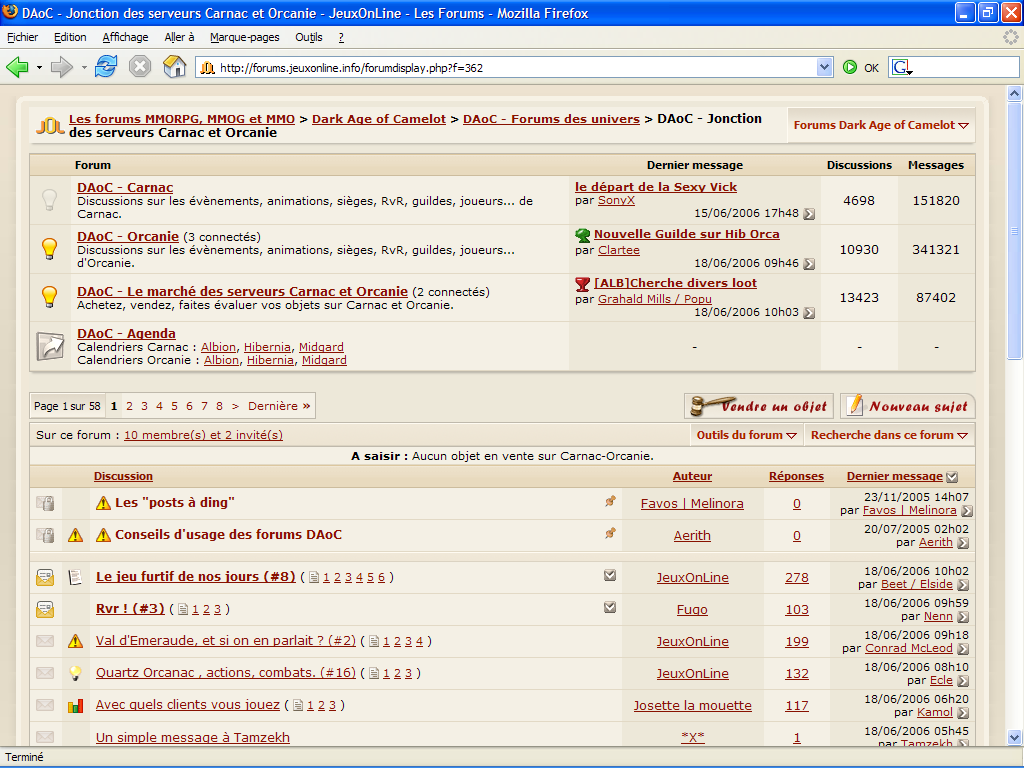
Task: Open the address bar history dropdown
Action: pos(825,67)
